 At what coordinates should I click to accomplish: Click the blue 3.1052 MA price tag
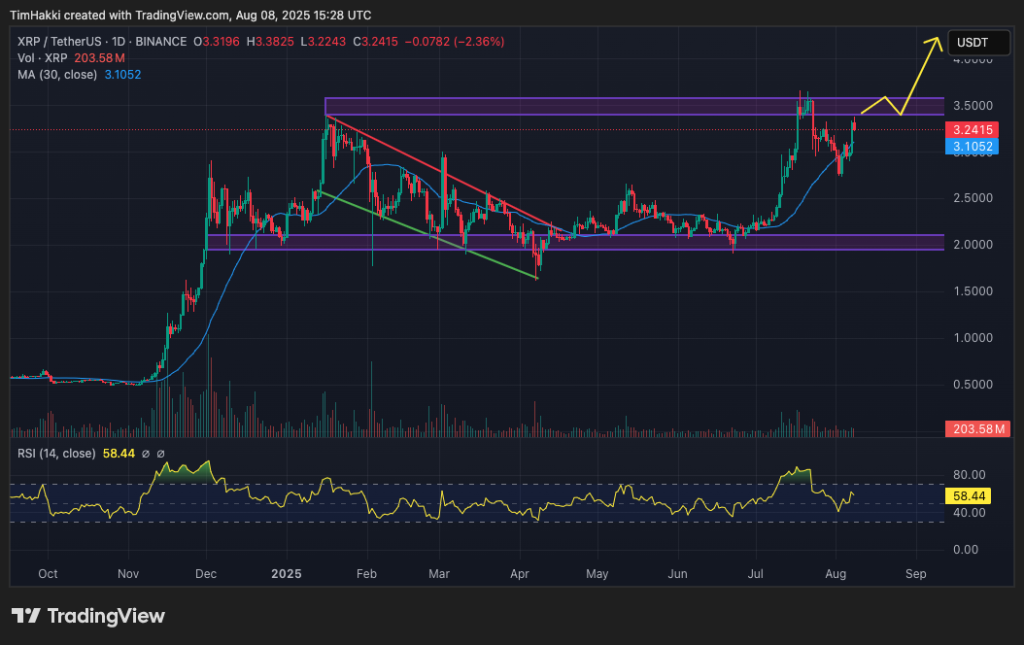tap(973, 146)
